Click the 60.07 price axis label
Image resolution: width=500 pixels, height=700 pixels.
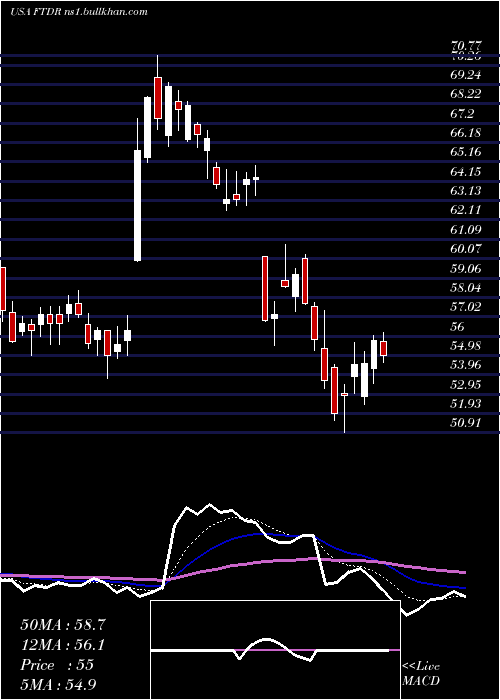point(466,249)
